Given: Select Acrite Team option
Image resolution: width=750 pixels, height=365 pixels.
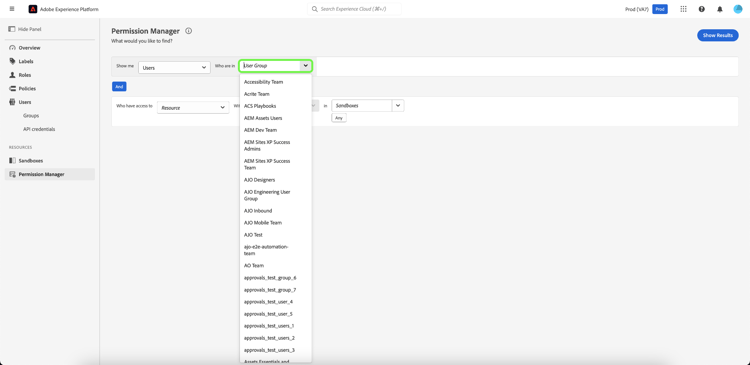Looking at the screenshot, I should [x=276, y=94].
